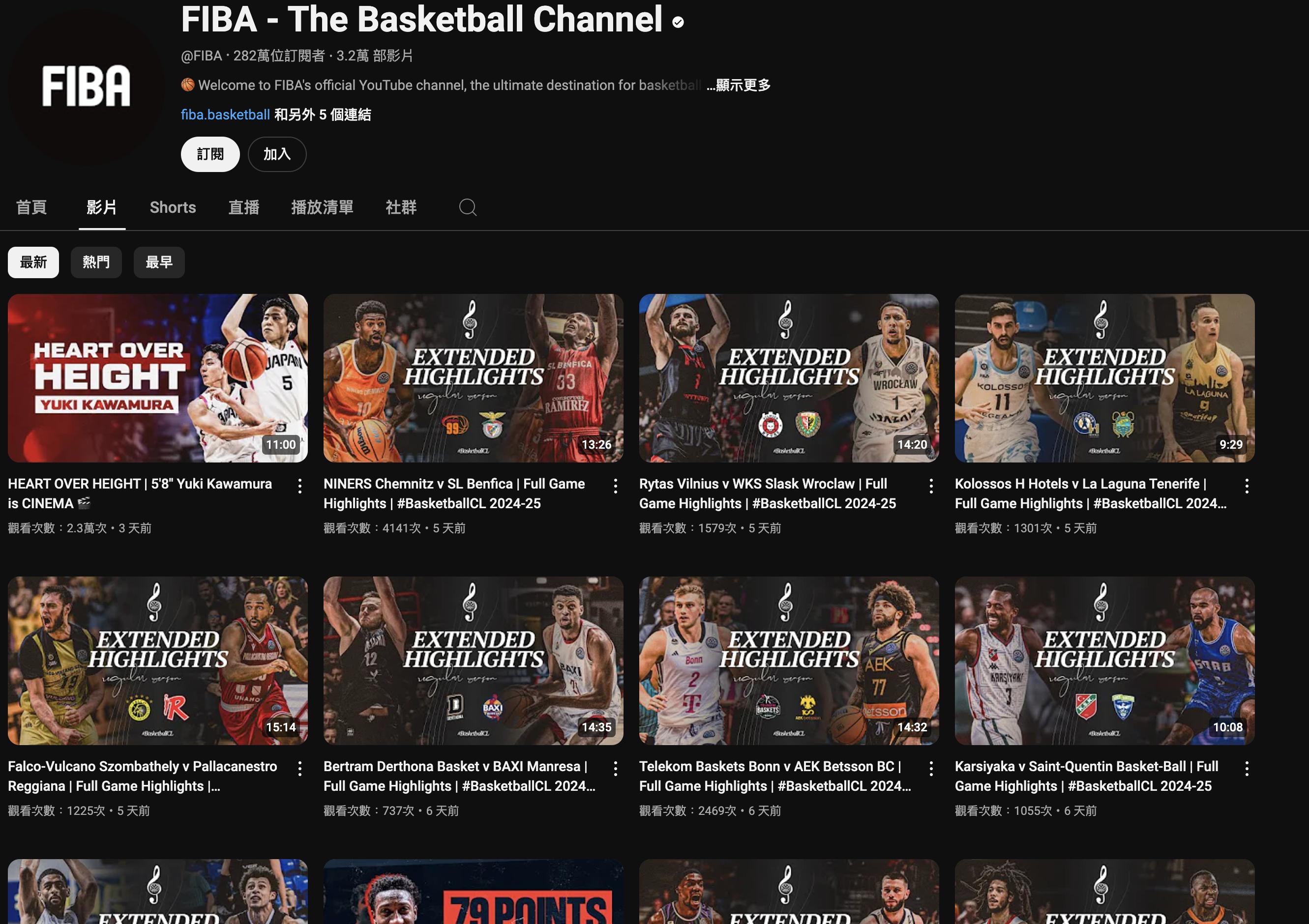Switch to the 社群 tab
This screenshot has height=924, width=1309.
(401, 207)
